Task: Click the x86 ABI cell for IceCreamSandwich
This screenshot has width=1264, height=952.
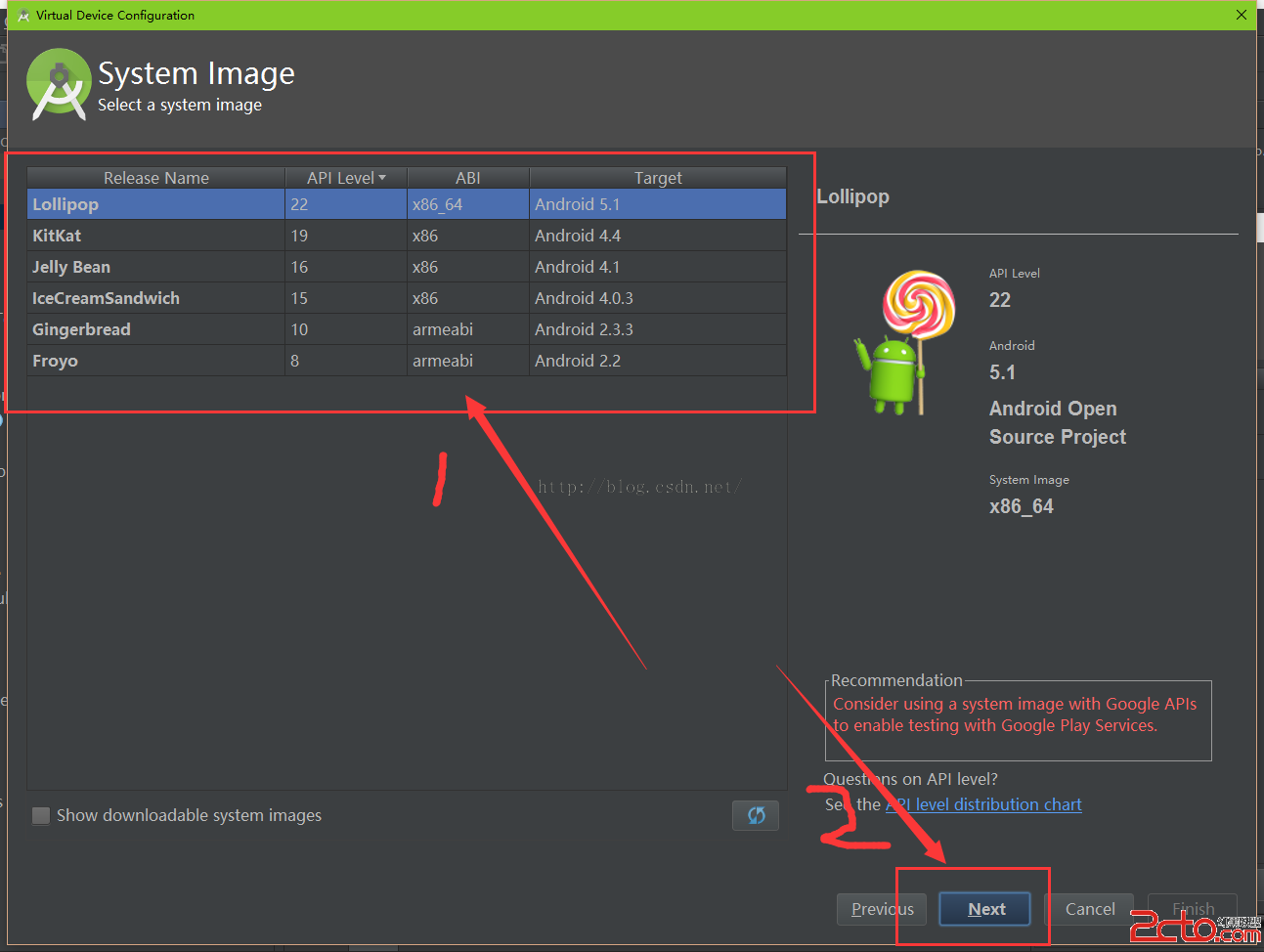Action: tap(468, 298)
